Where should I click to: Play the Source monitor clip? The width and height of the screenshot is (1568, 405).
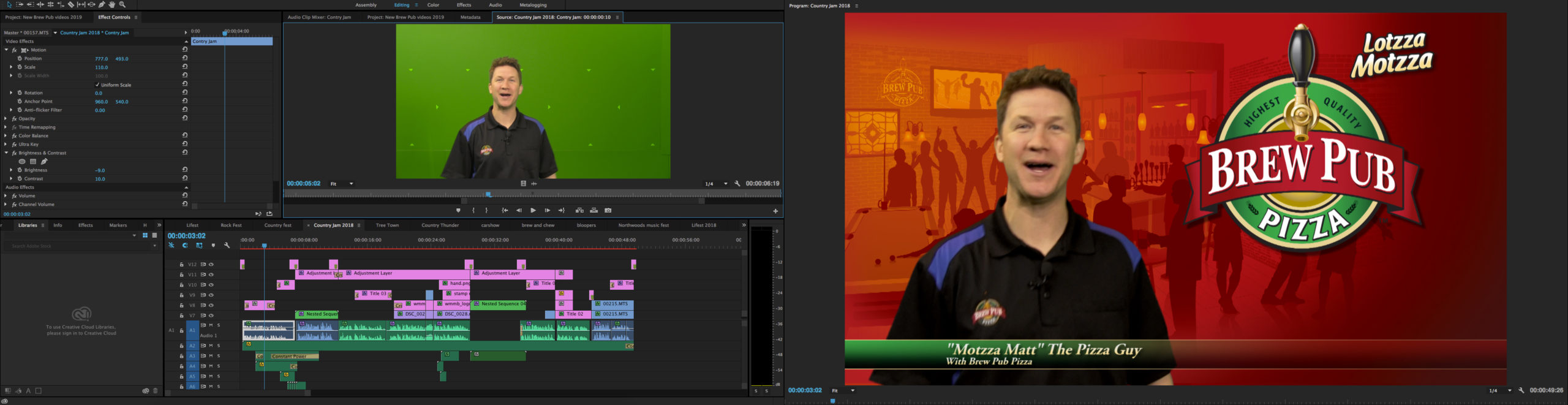(x=533, y=210)
